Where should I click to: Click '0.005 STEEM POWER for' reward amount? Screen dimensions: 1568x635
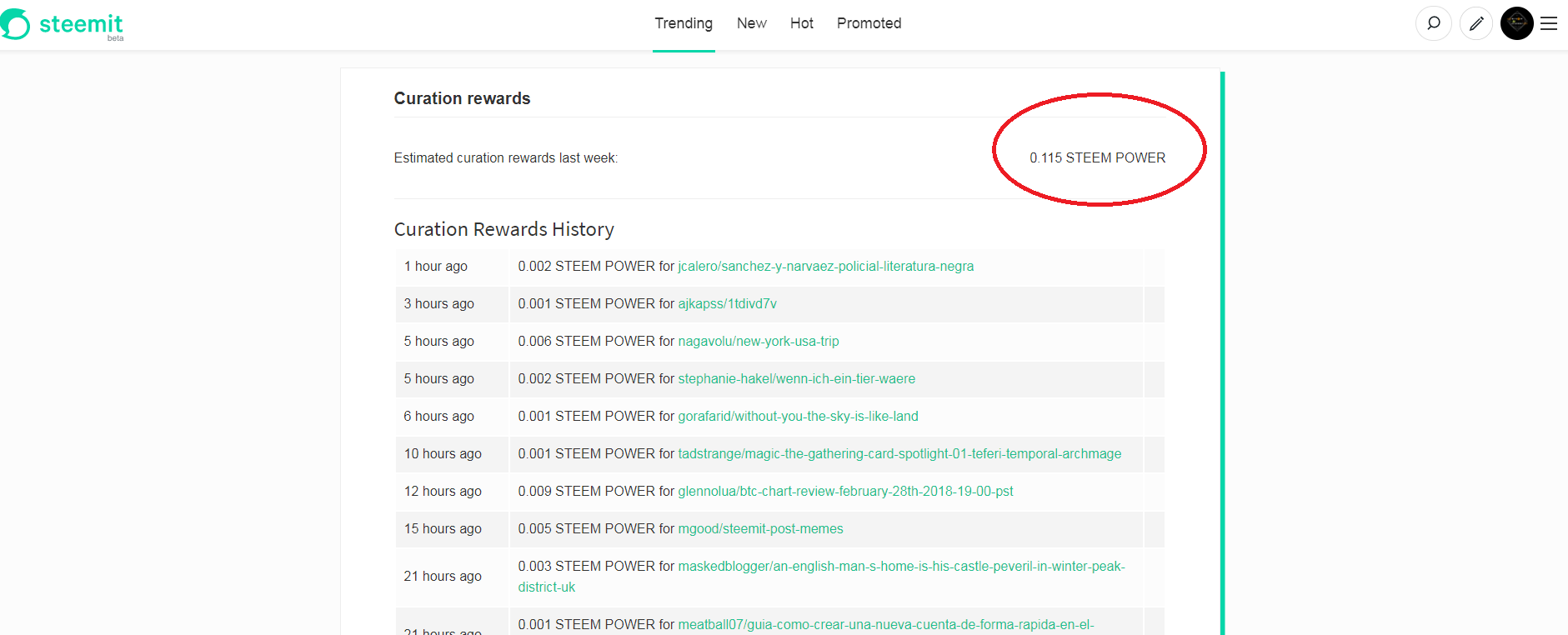pos(596,529)
